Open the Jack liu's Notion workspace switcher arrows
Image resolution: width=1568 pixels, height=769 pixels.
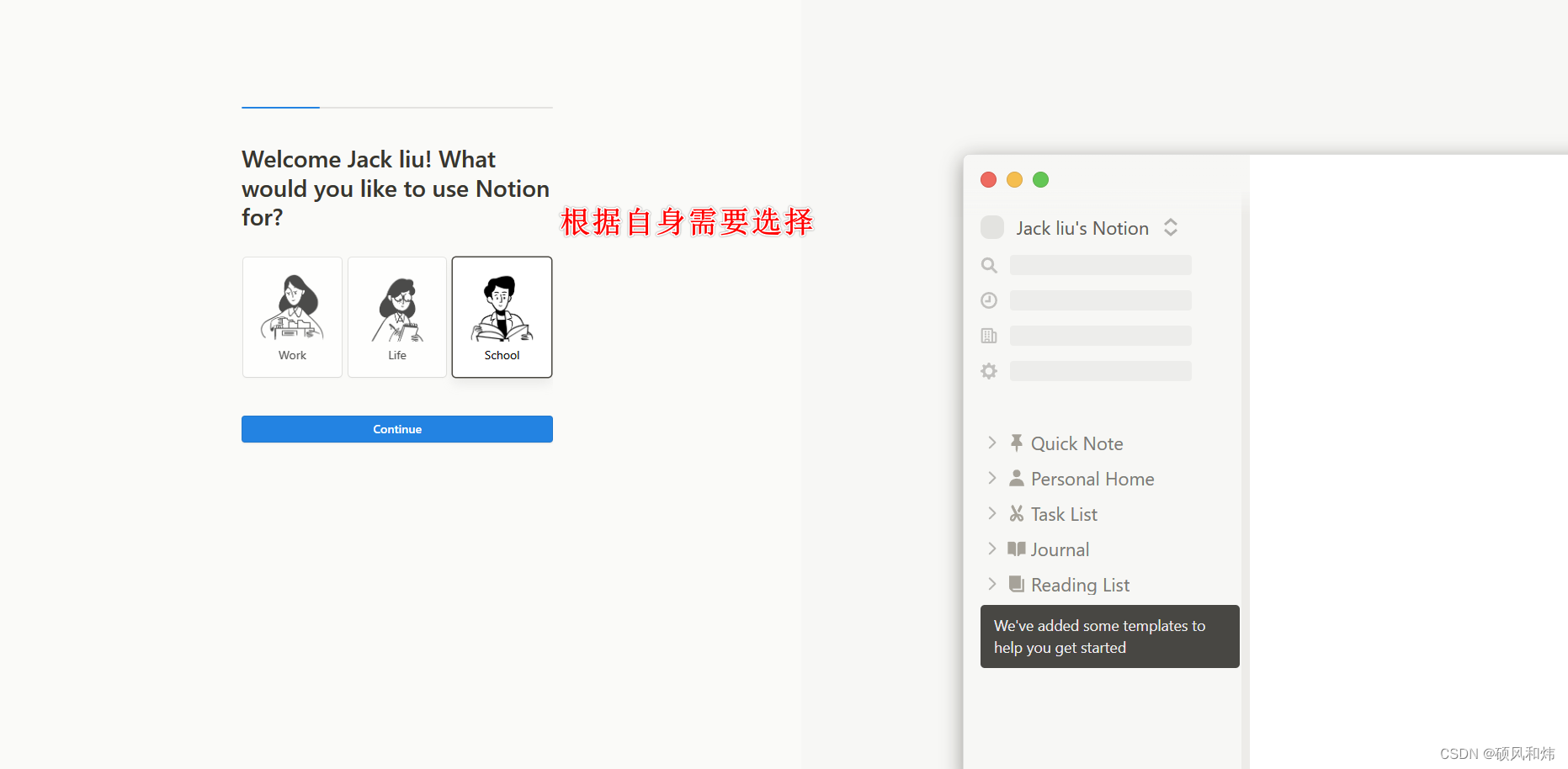[1171, 227]
